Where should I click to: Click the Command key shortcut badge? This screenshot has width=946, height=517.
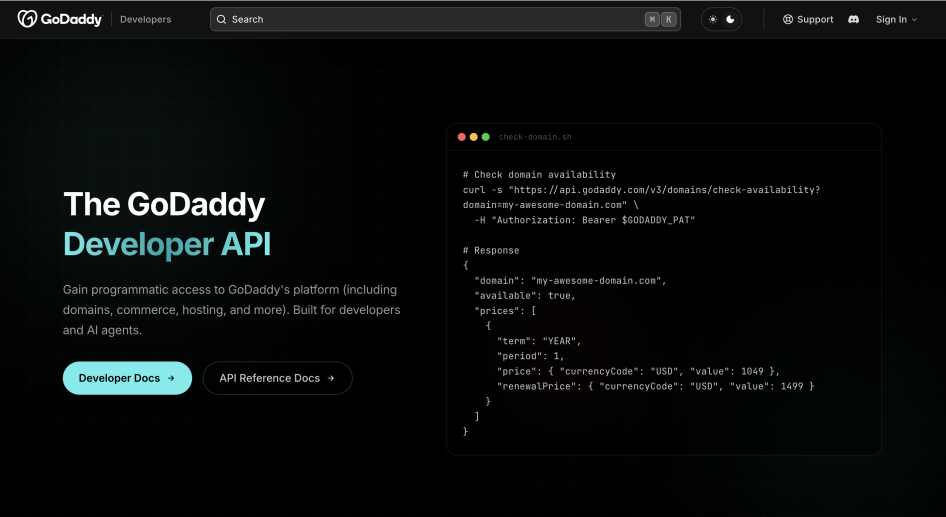pyautogui.click(x=652, y=19)
